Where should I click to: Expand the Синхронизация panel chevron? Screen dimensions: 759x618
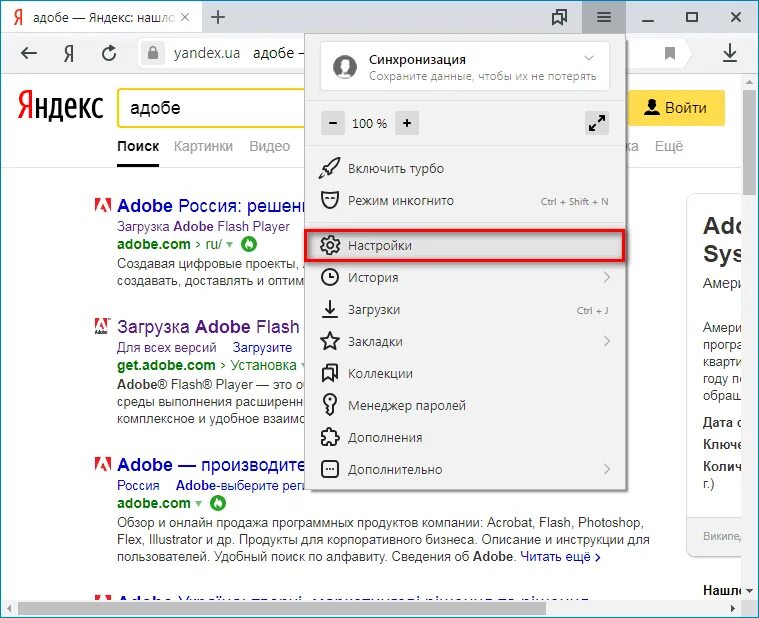click(x=589, y=58)
